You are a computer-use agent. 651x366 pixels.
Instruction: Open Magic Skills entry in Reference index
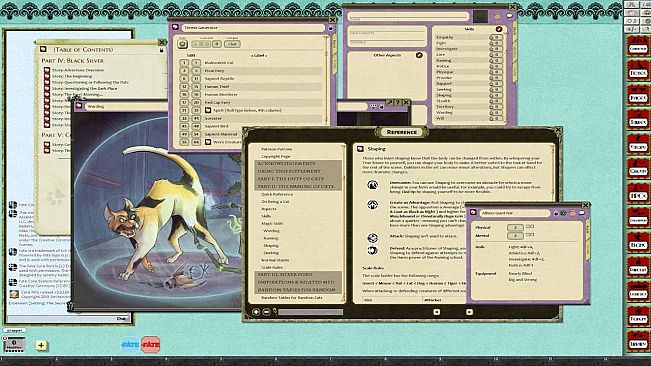(x=272, y=224)
